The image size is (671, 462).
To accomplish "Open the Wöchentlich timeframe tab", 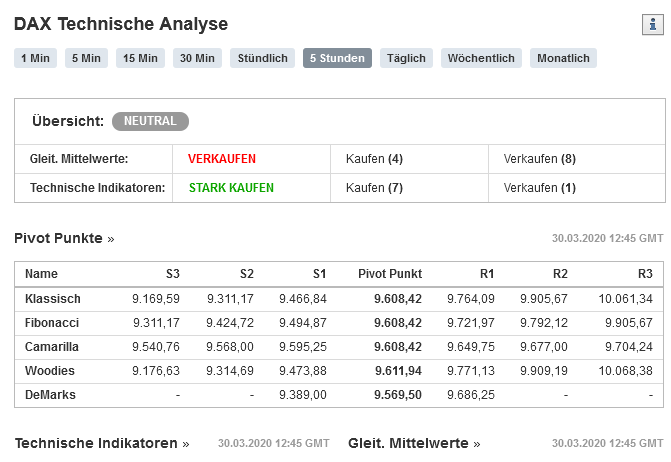I will click(481, 58).
